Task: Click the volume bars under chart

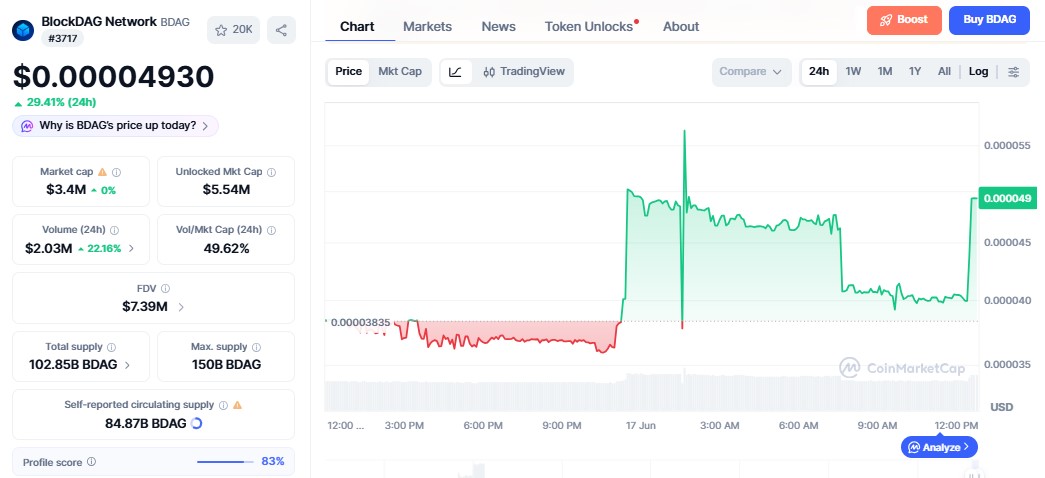Action: click(651, 394)
